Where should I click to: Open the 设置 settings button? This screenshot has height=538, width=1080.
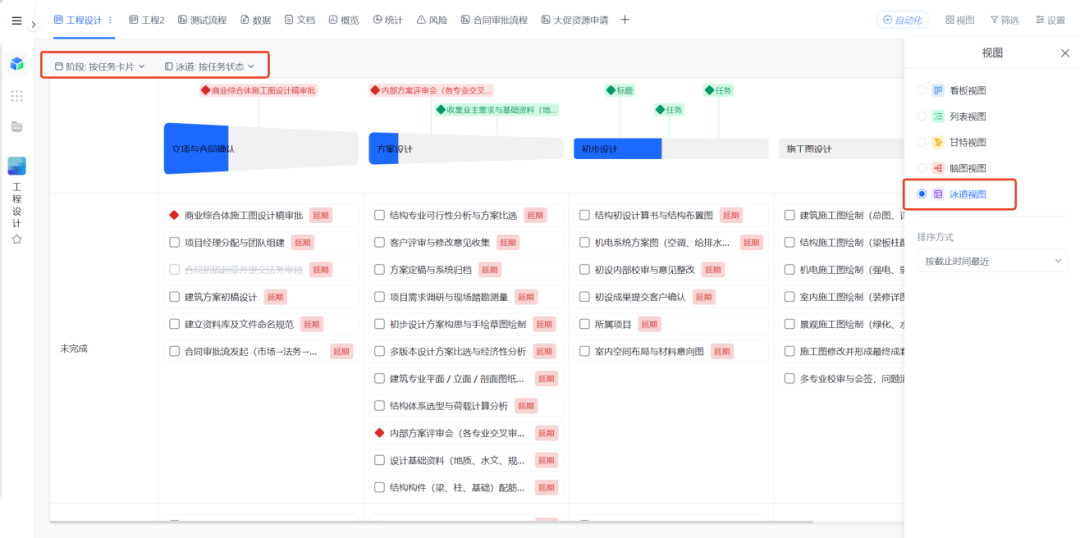point(1050,20)
